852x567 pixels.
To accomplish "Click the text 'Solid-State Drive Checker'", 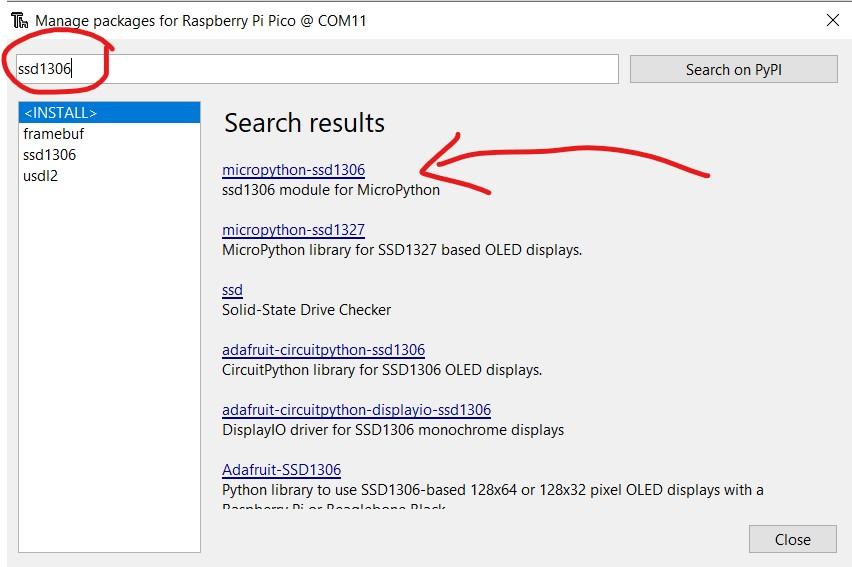I will [x=306, y=310].
